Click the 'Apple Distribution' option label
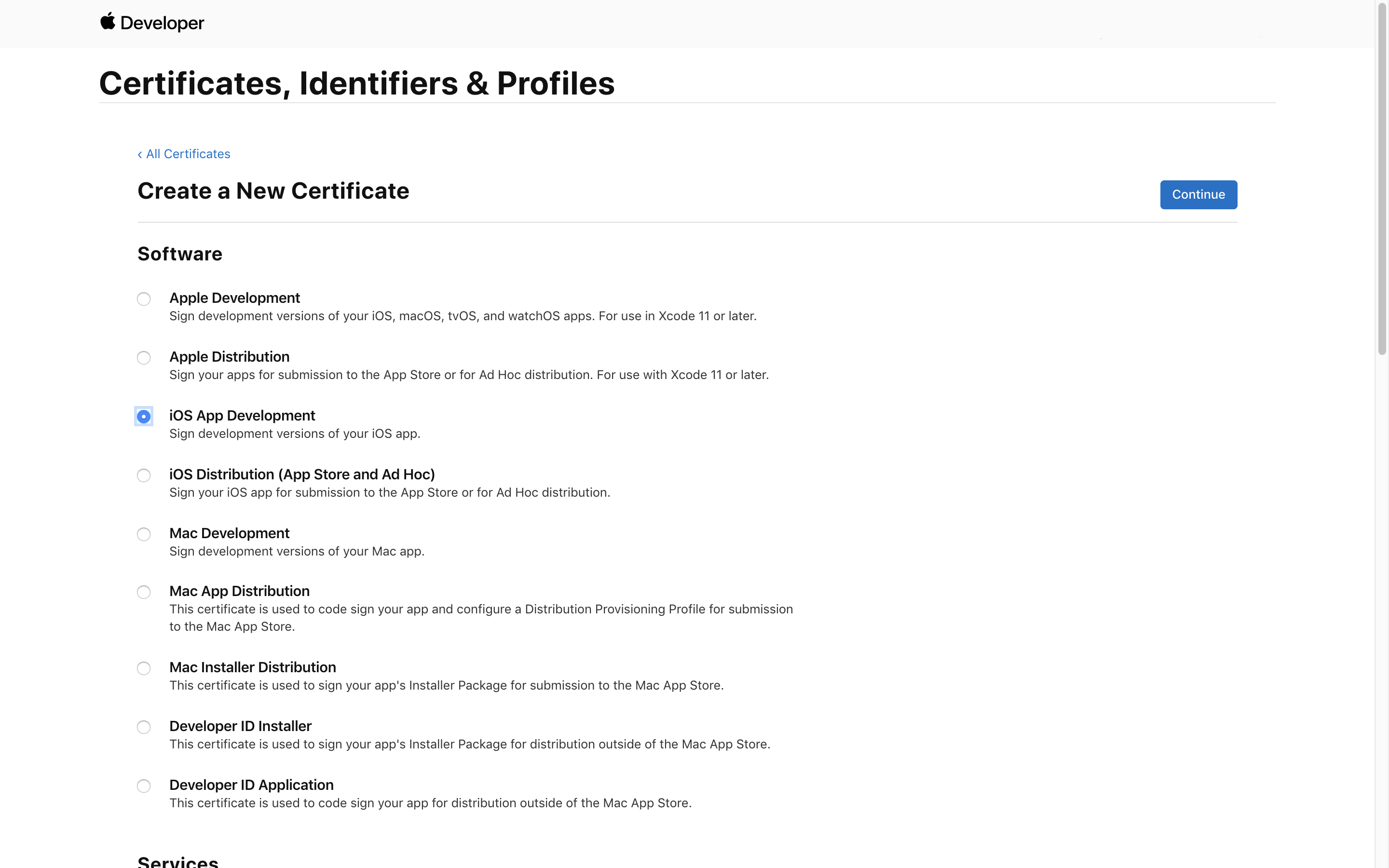Viewport: 1389px width, 868px height. (229, 356)
